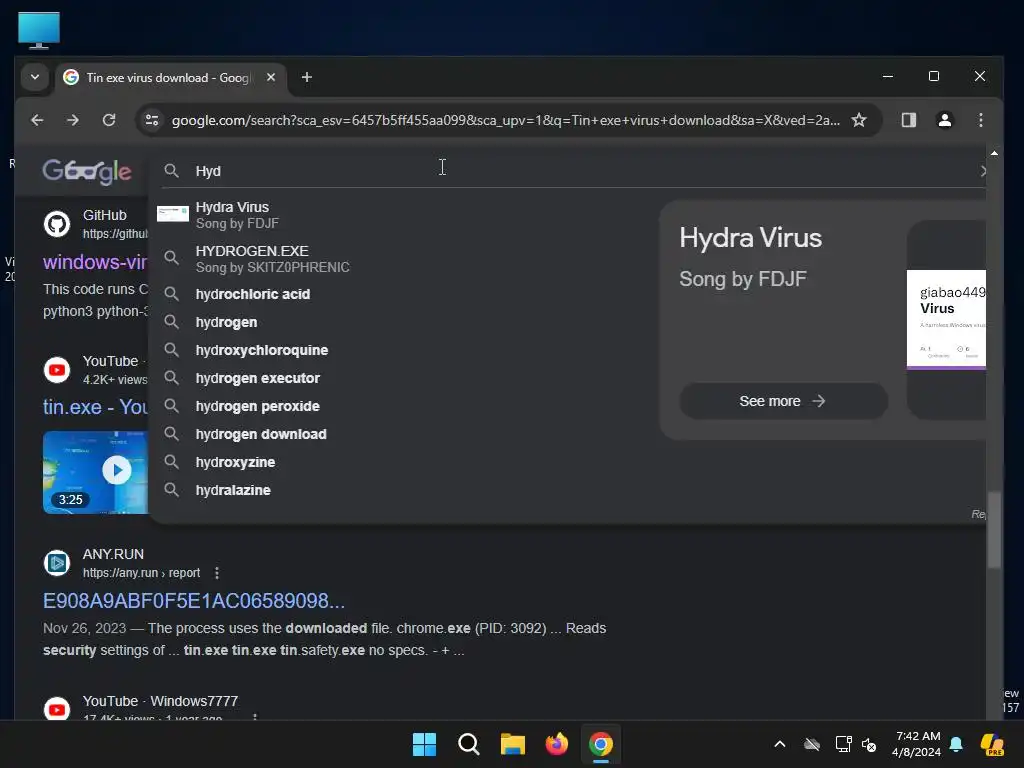This screenshot has width=1024, height=768.
Task: Play the 3:25 video thumbnail
Action: tap(95, 472)
